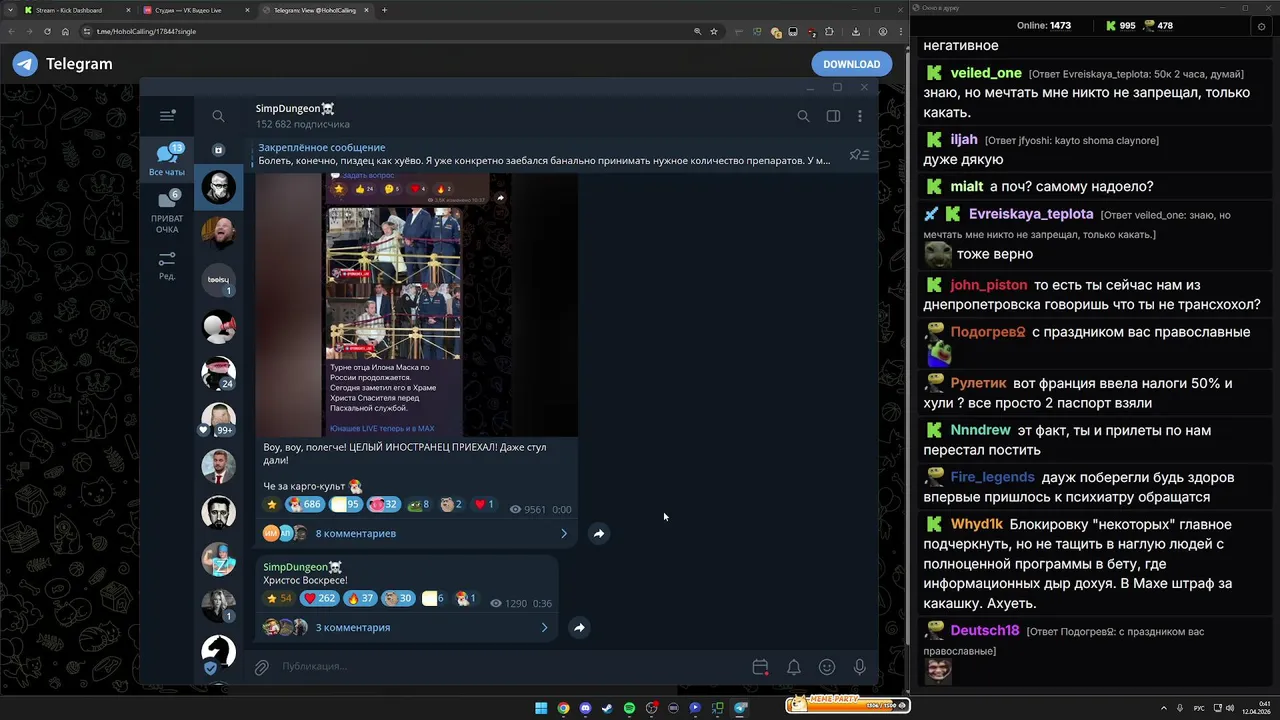1280x720 pixels.
Task: Click the 'Юнашев LIVE теперь и в MAX' link
Action: pyautogui.click(x=381, y=428)
